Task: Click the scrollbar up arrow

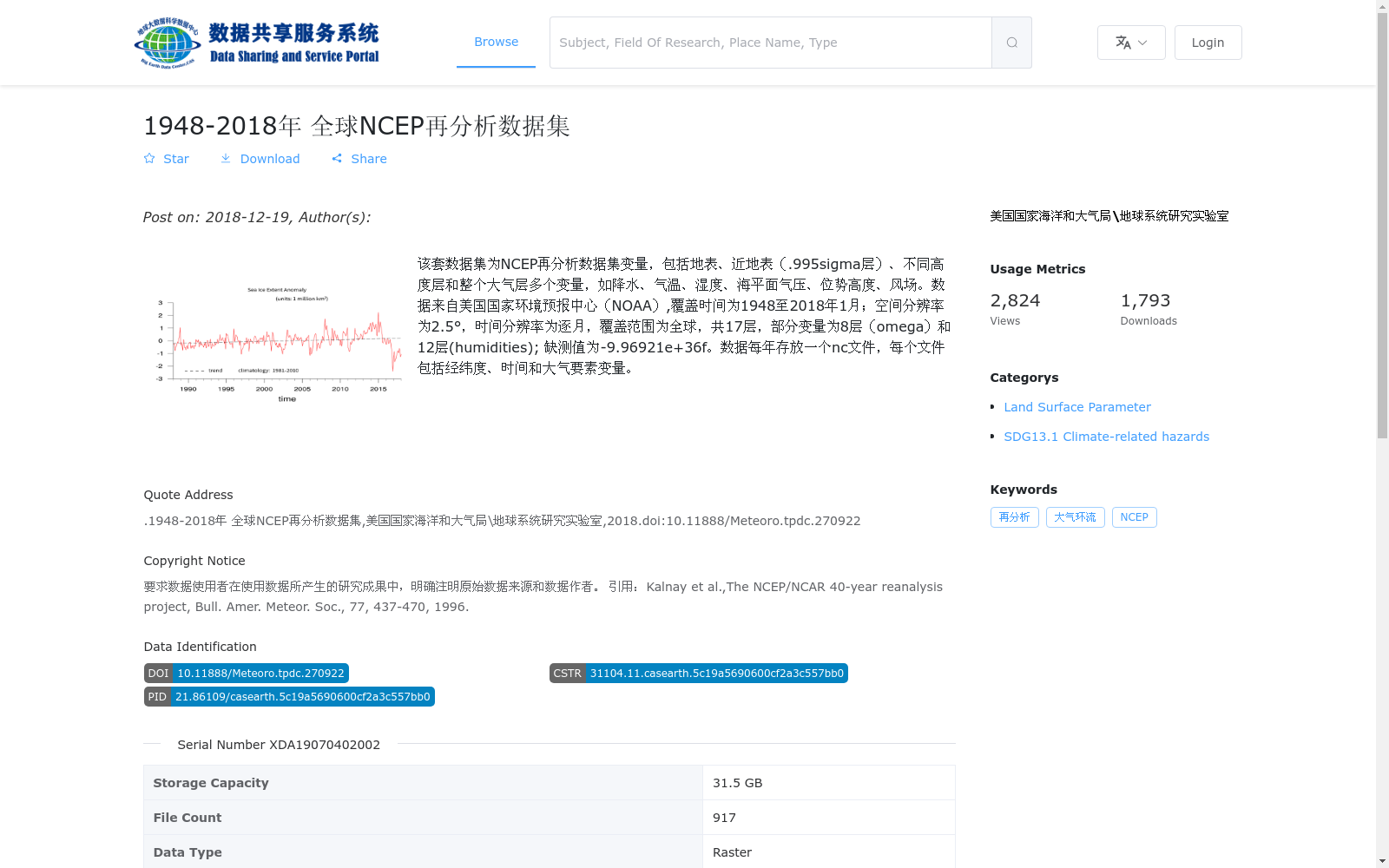Action: coord(1382,7)
